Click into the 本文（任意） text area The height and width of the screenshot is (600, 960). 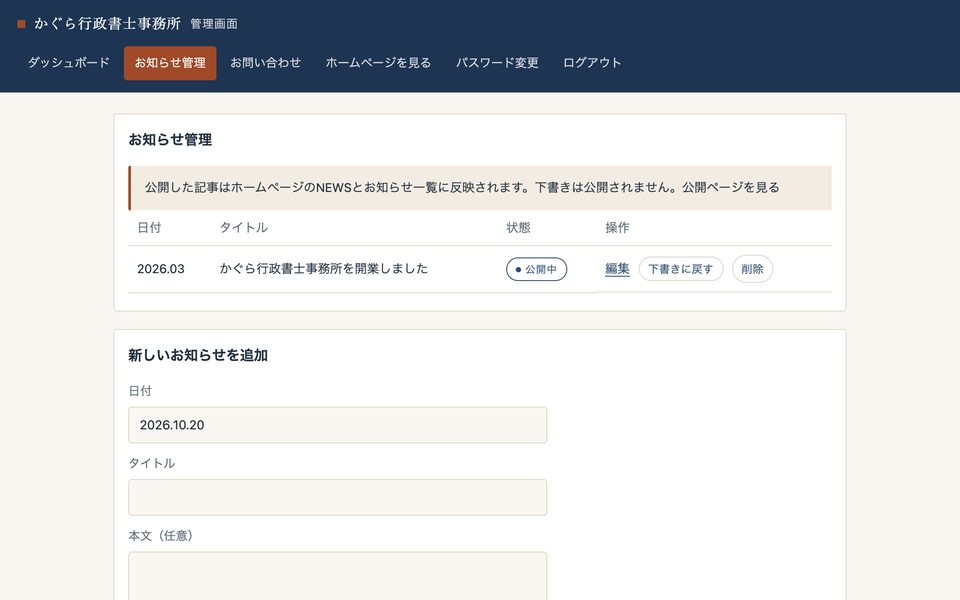point(337,576)
